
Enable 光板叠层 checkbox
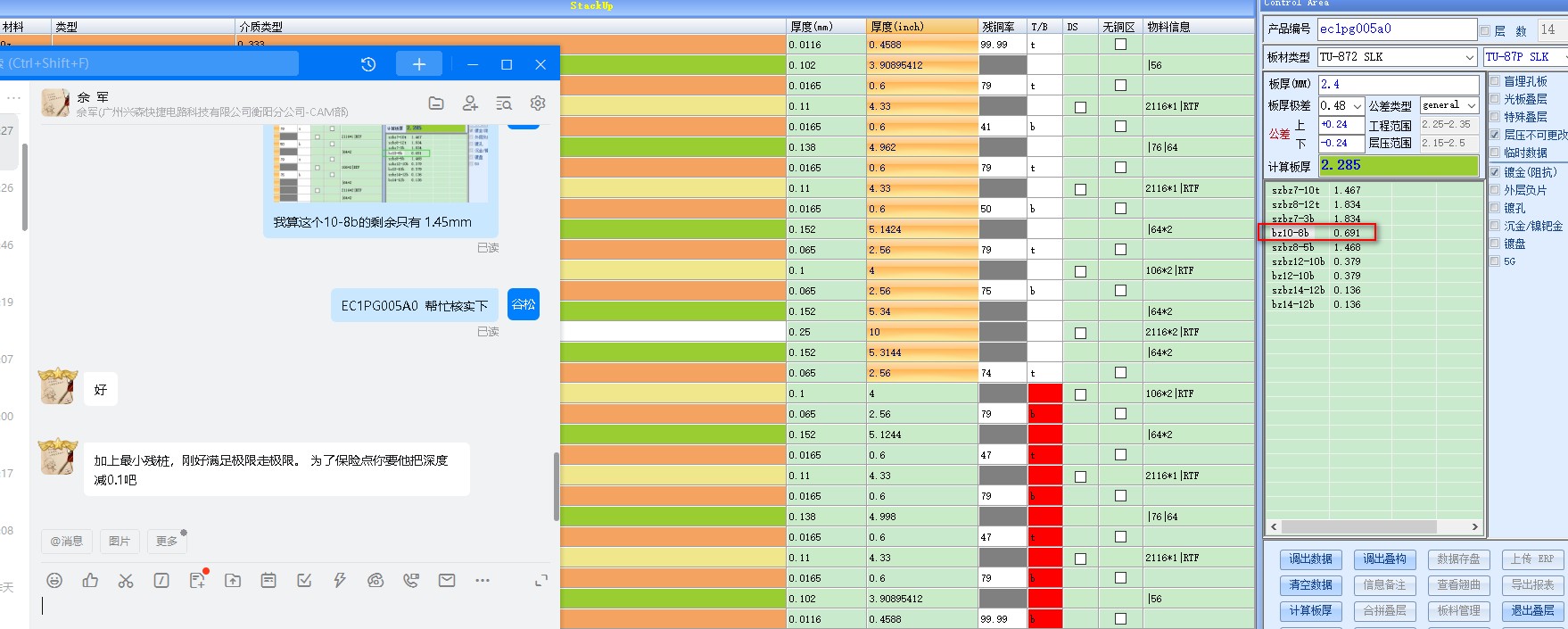[x=1495, y=99]
